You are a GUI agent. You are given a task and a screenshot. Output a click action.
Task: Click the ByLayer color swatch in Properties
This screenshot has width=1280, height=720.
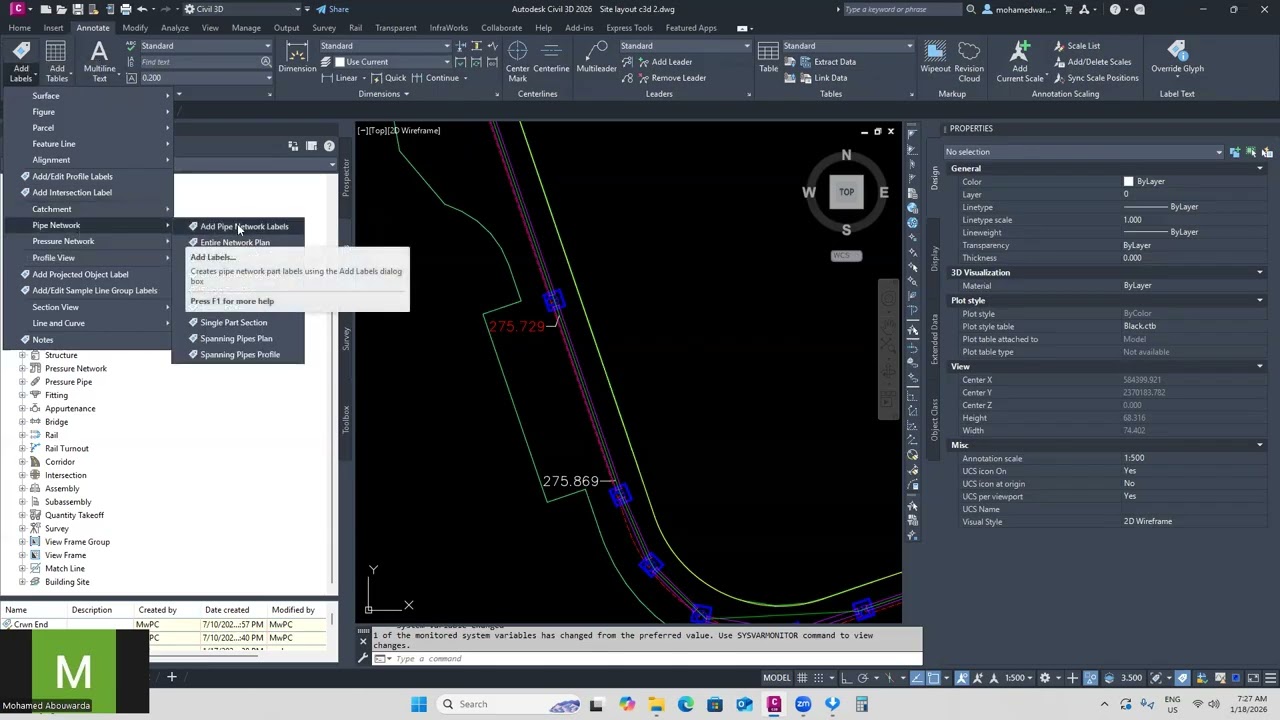[x=1129, y=182]
